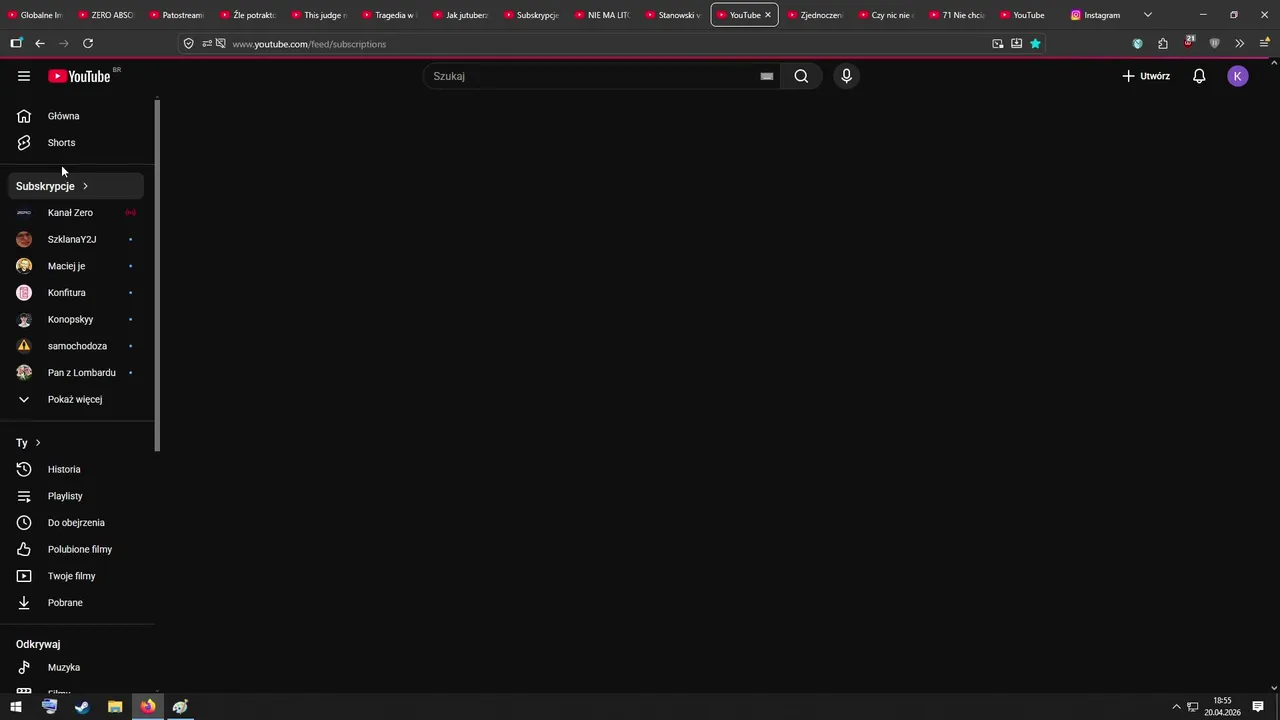Expand subscriptions with Pokaż więcej
This screenshot has width=1280, height=720.
coord(76,400)
